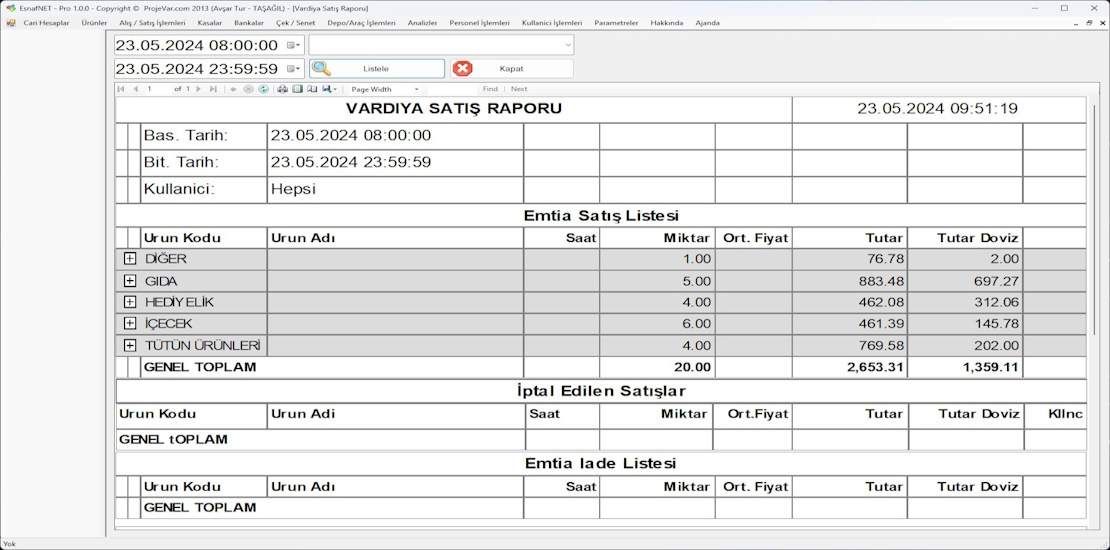Click the Emtia Iade Listesi heading

[x=600, y=463]
